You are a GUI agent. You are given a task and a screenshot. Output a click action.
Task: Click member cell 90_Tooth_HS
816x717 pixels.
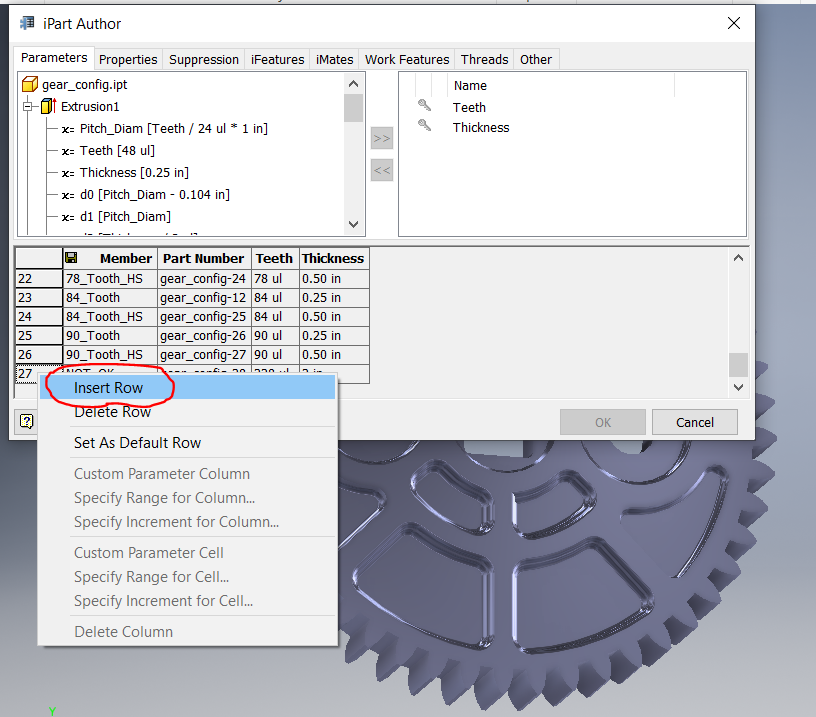tap(110, 354)
